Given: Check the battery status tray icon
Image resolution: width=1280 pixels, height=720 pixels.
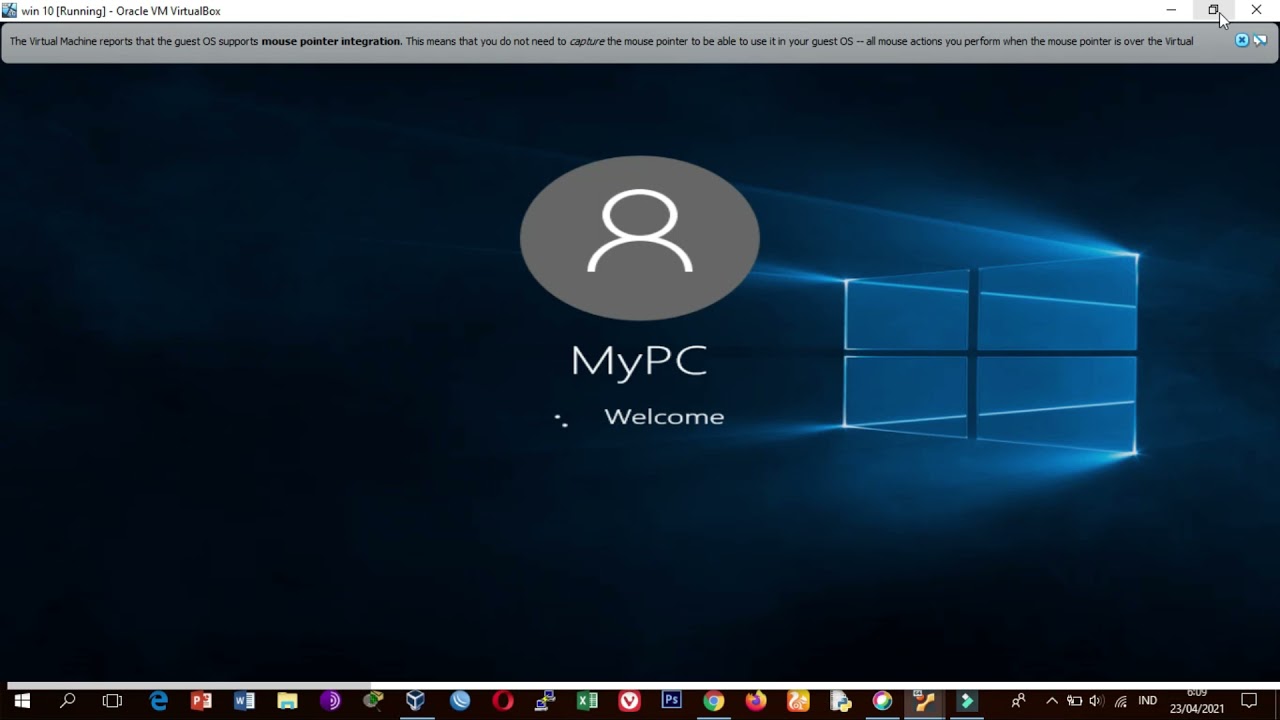Looking at the screenshot, I should point(1074,701).
